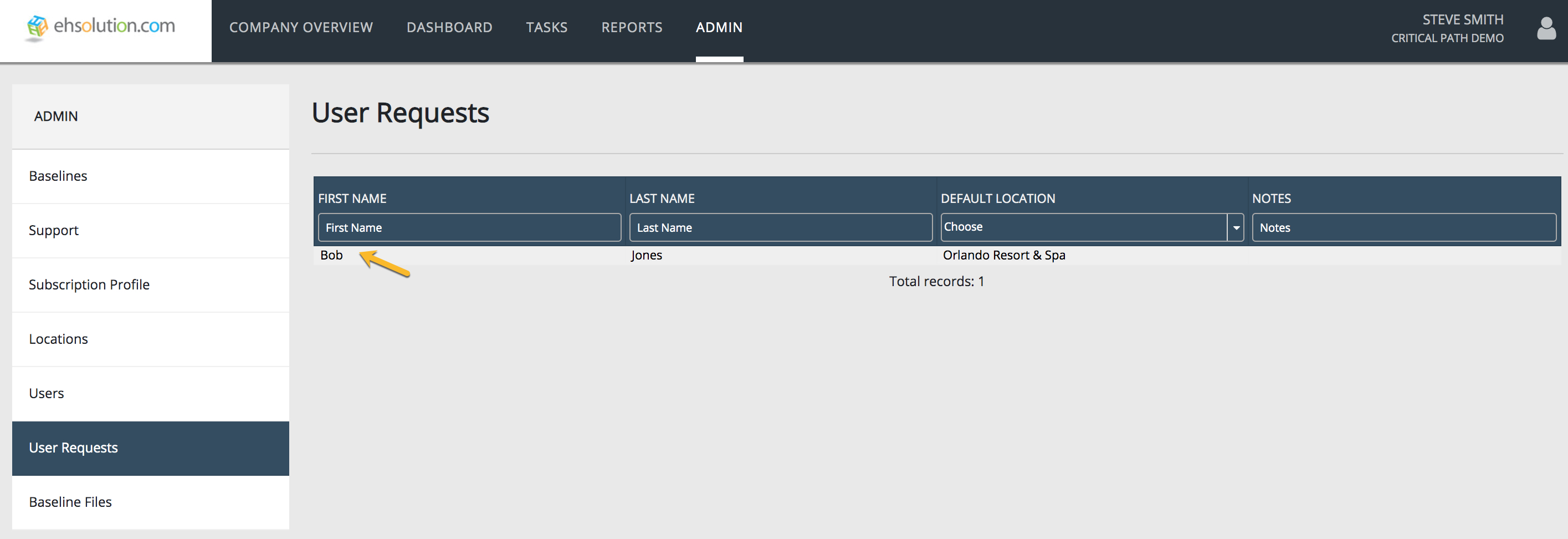The width and height of the screenshot is (1568, 539).
Task: Open Users in the admin sidebar
Action: pos(46,394)
